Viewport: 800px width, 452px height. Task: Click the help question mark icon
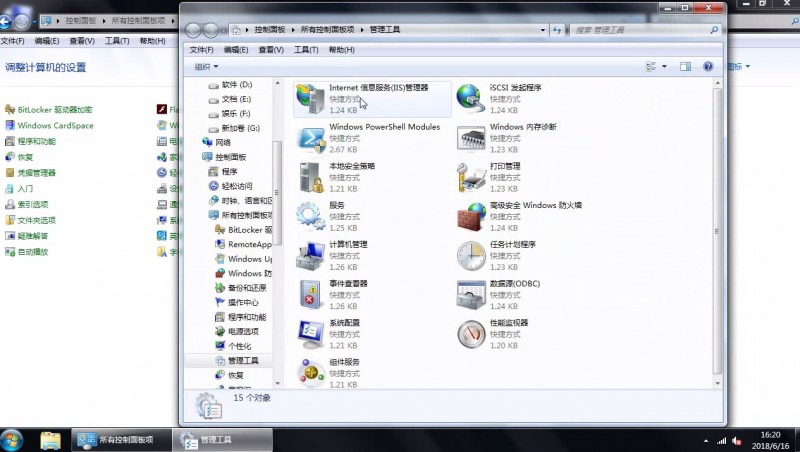tap(708, 66)
